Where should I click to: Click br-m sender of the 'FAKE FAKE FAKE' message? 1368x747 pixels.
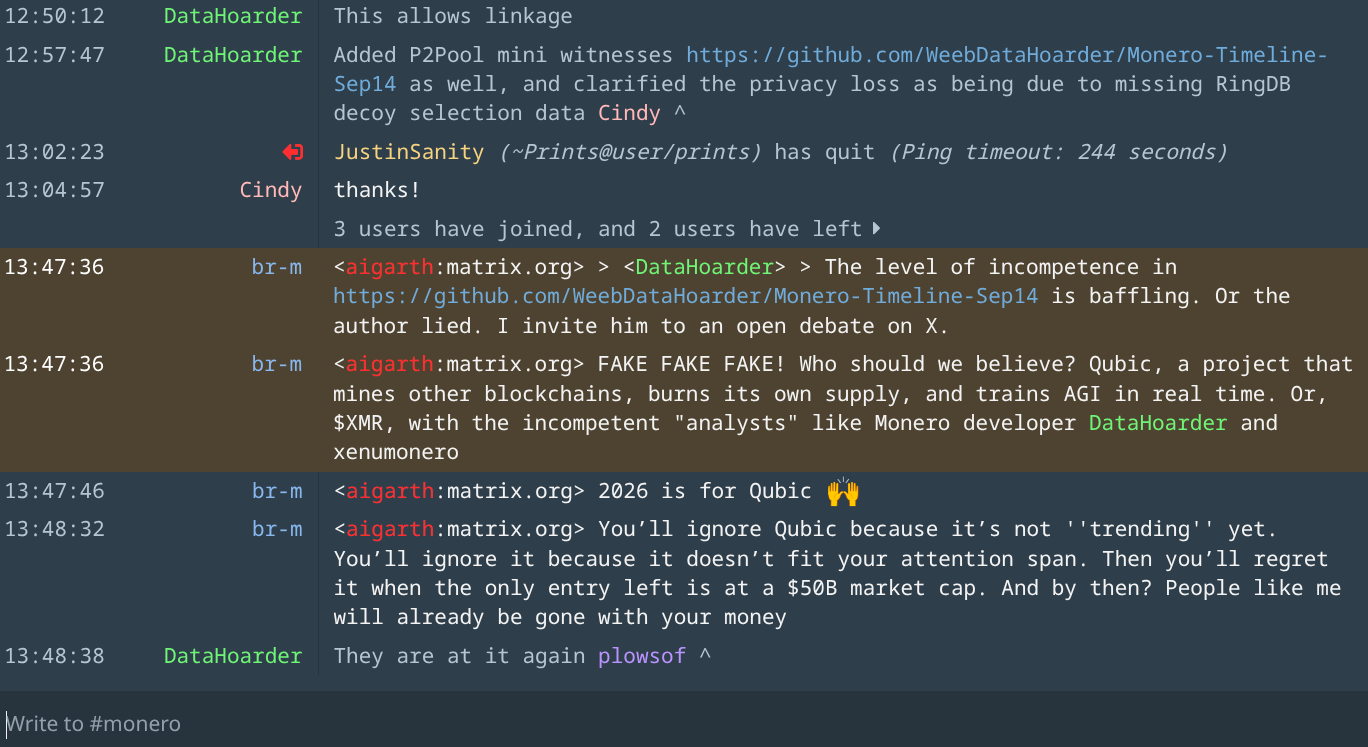[x=276, y=364]
